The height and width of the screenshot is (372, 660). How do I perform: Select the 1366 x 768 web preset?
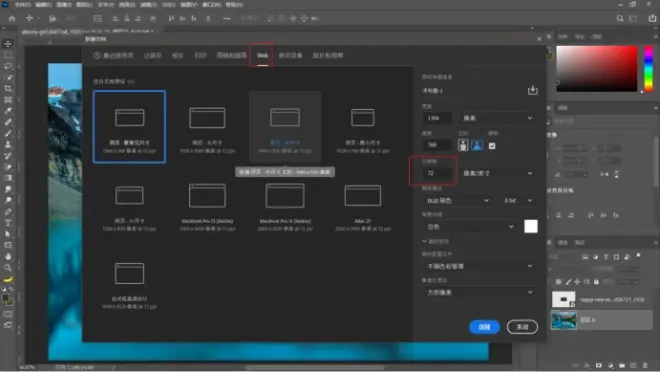click(129, 127)
